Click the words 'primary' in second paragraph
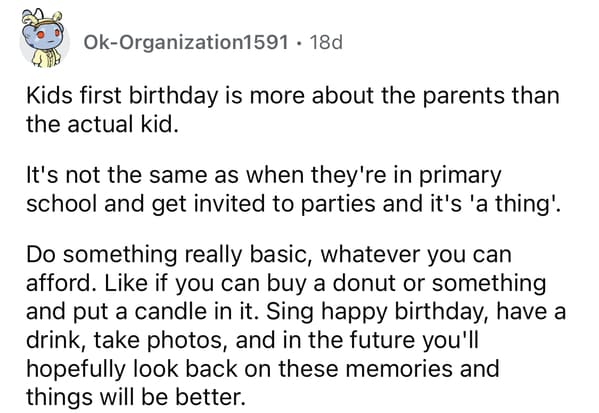Image resolution: width=599 pixels, height=413 pixels. [x=460, y=177]
